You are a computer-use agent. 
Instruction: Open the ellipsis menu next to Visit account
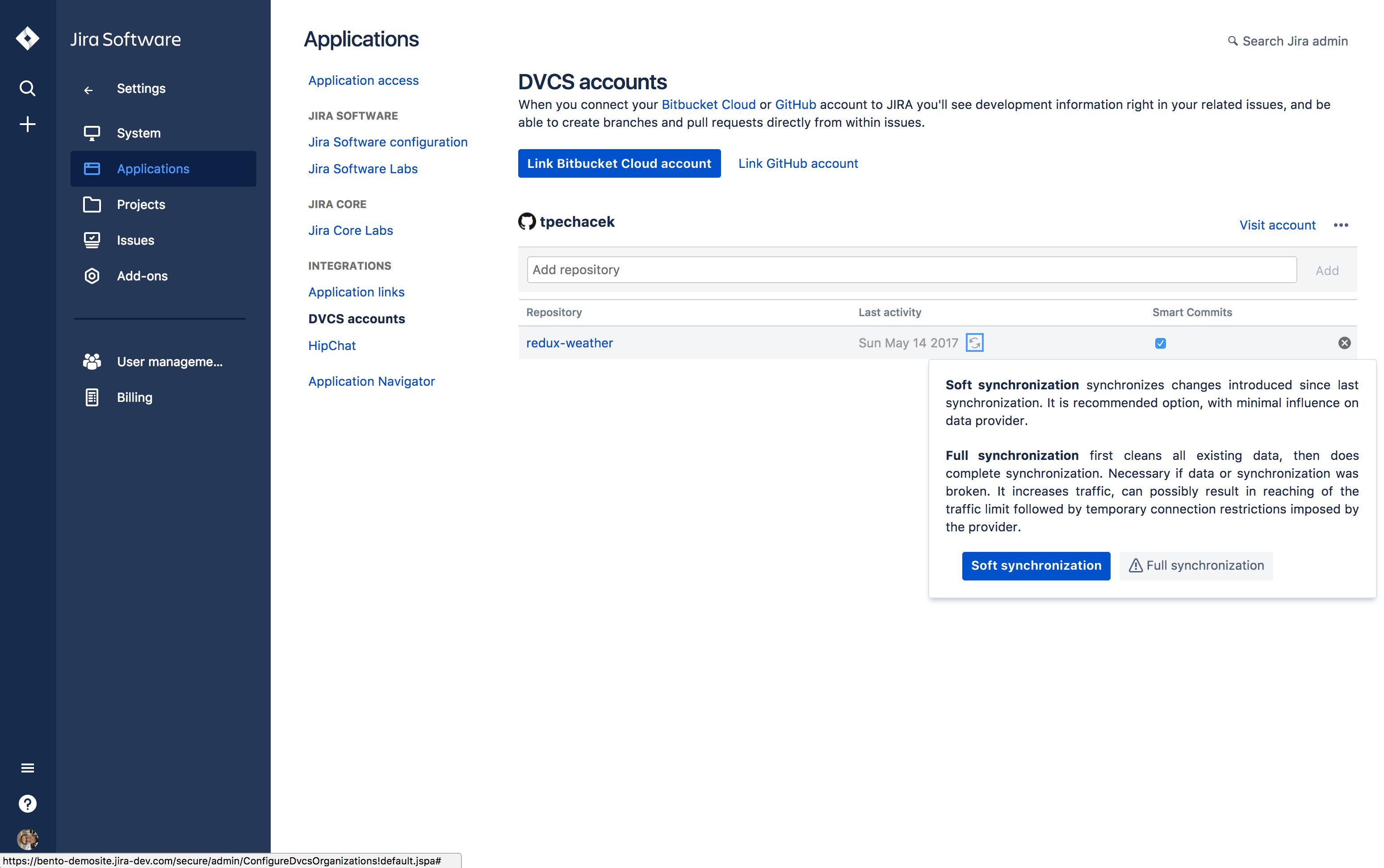click(x=1340, y=225)
